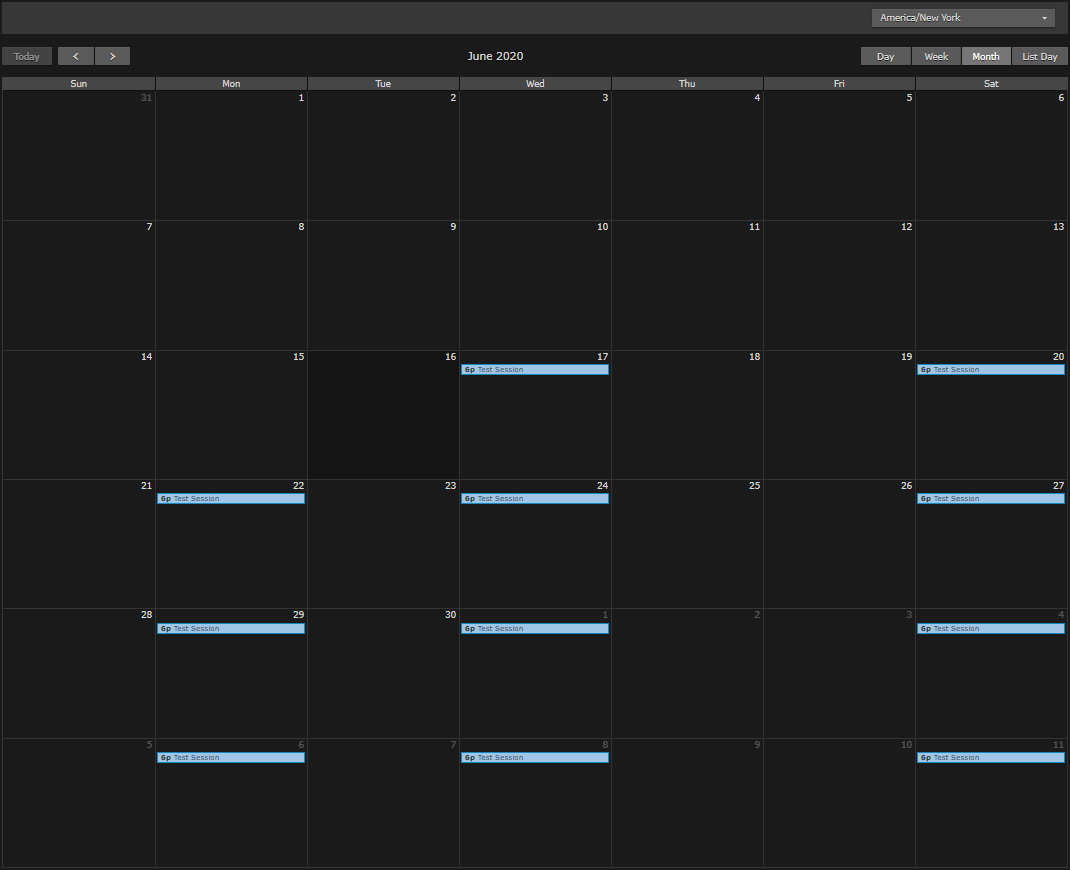Viewport: 1070px width, 870px height.
Task: Open Test Session event on June 29
Action: click(x=230, y=629)
